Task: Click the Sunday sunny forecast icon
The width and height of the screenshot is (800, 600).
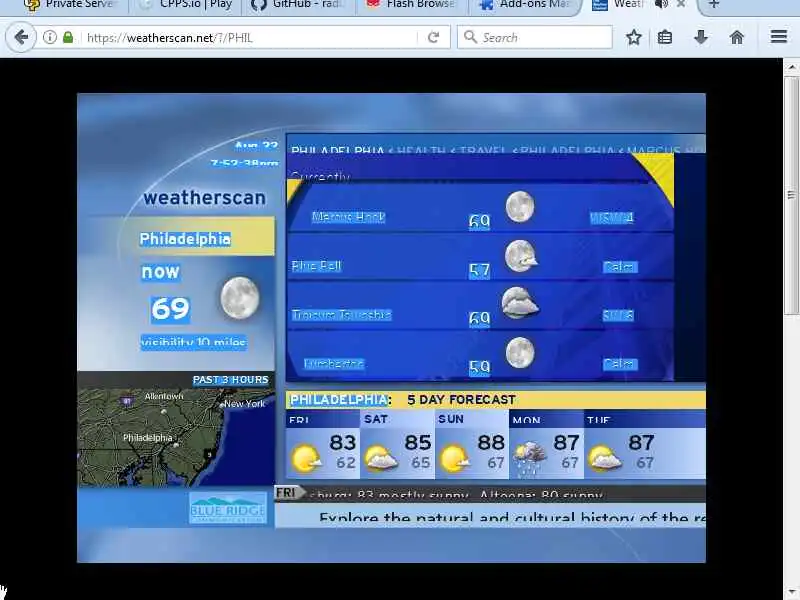Action: pyautogui.click(x=454, y=458)
